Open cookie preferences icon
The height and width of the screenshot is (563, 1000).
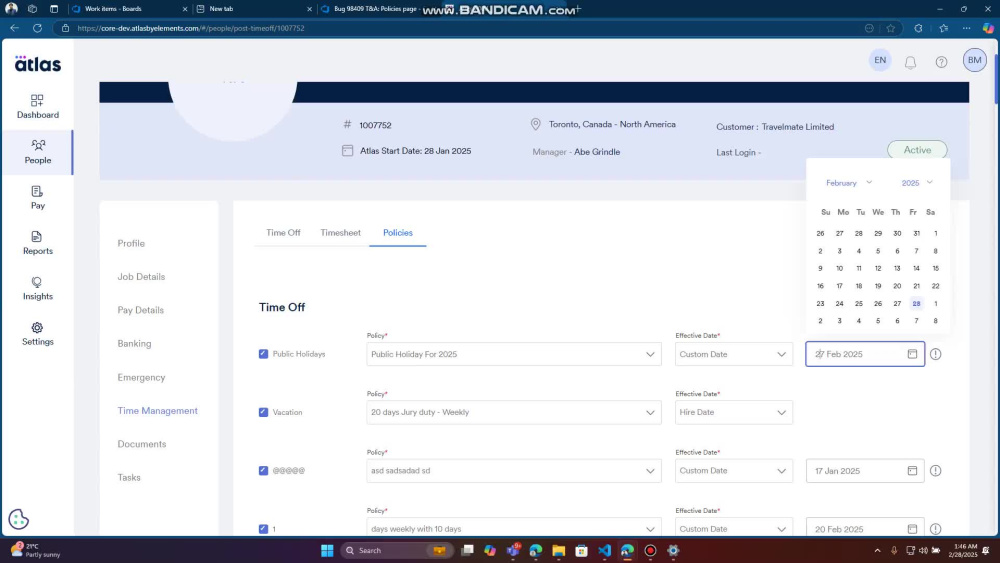click(18, 519)
